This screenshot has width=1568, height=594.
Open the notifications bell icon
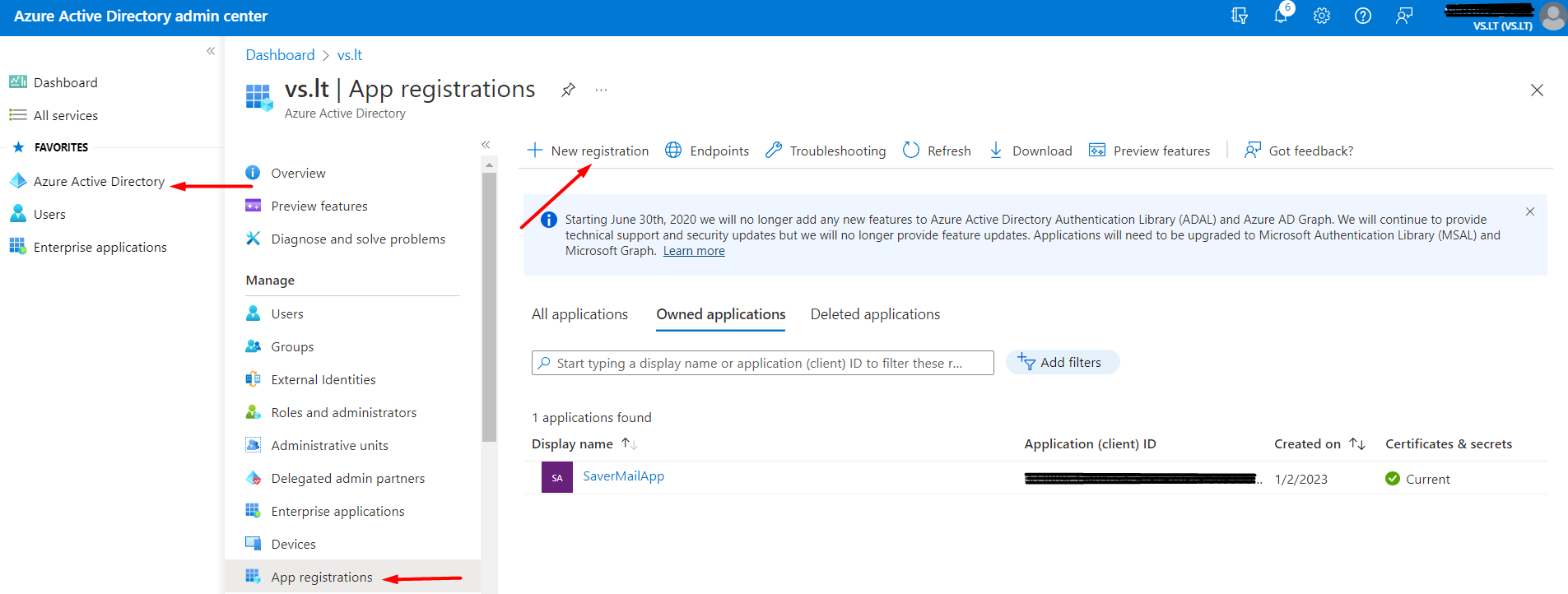1281,16
